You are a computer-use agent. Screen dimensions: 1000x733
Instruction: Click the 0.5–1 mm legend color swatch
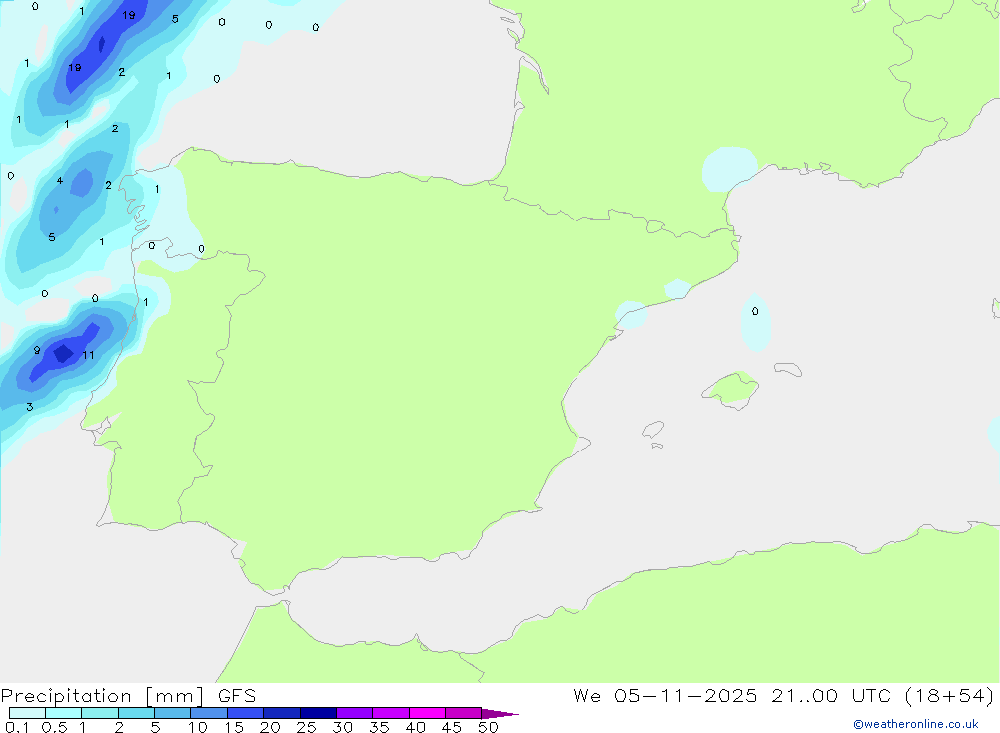[64, 713]
